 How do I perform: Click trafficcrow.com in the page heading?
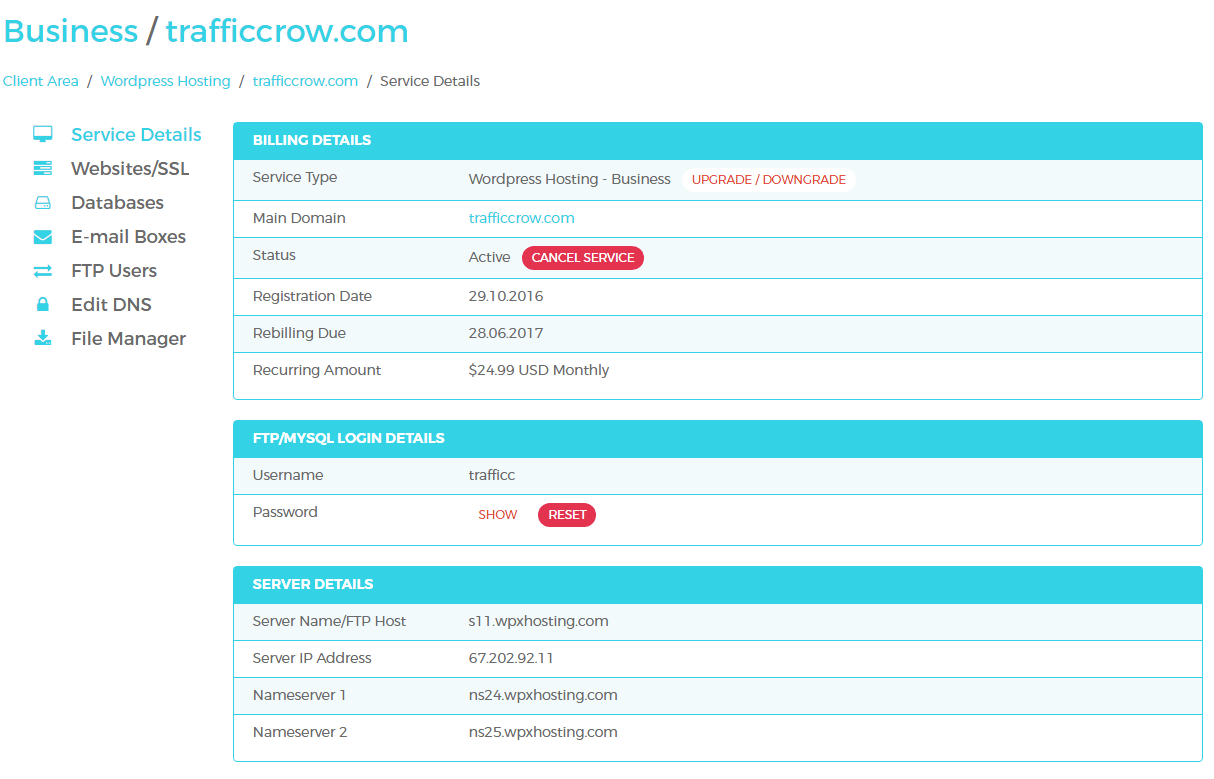[287, 31]
